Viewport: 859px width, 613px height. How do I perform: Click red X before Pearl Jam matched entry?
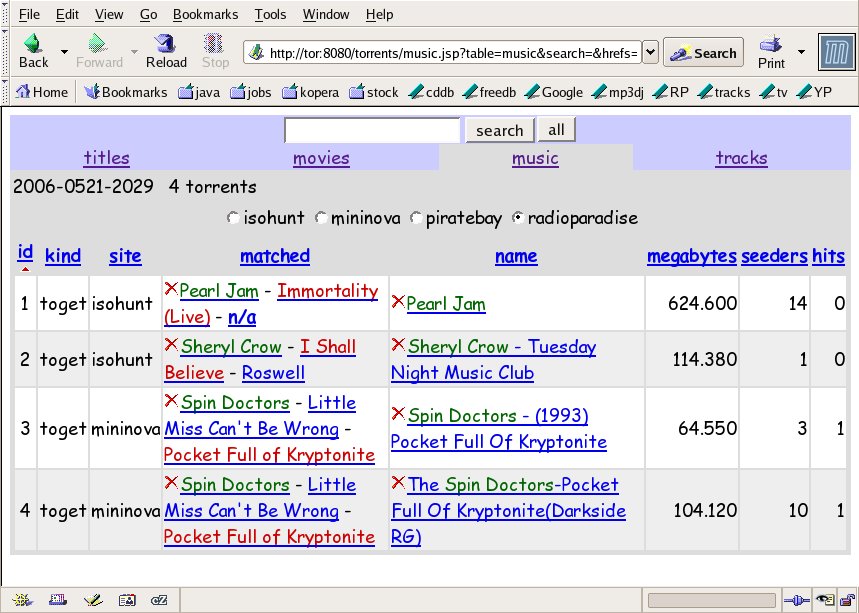tap(171, 288)
